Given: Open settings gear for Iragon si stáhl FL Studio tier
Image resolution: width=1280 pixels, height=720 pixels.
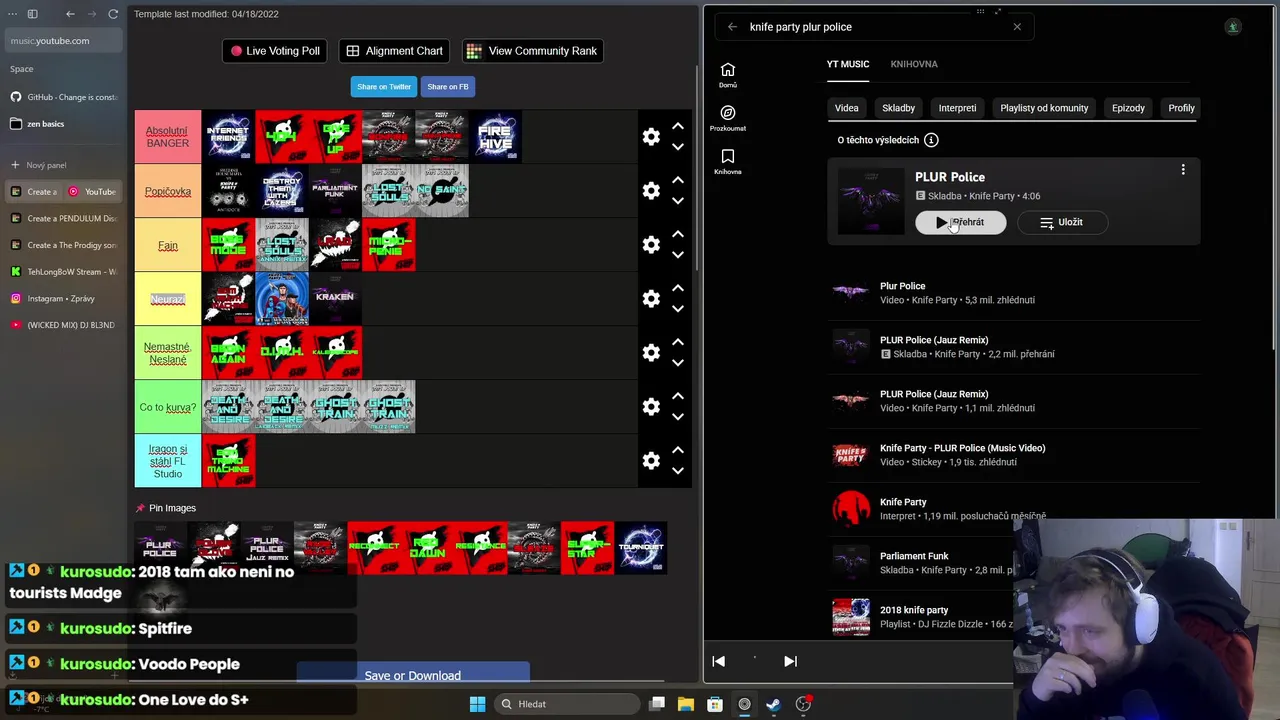Looking at the screenshot, I should pyautogui.click(x=651, y=461).
